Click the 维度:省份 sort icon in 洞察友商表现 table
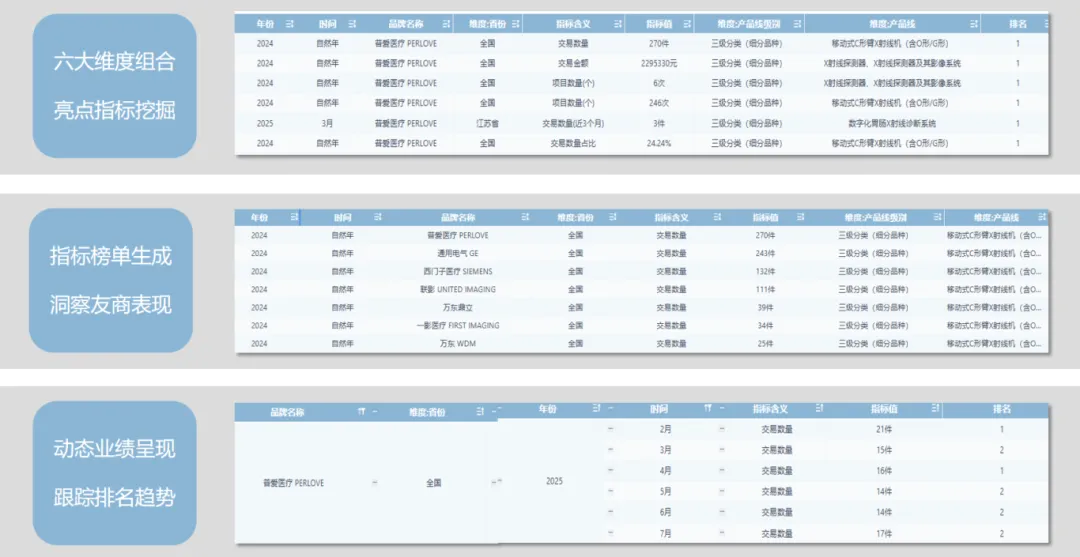The height and width of the screenshot is (557, 1080). click(x=614, y=217)
